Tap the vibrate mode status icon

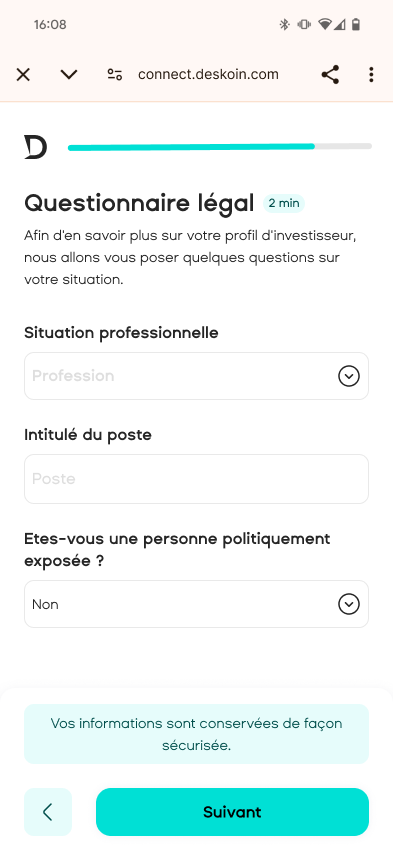(304, 24)
